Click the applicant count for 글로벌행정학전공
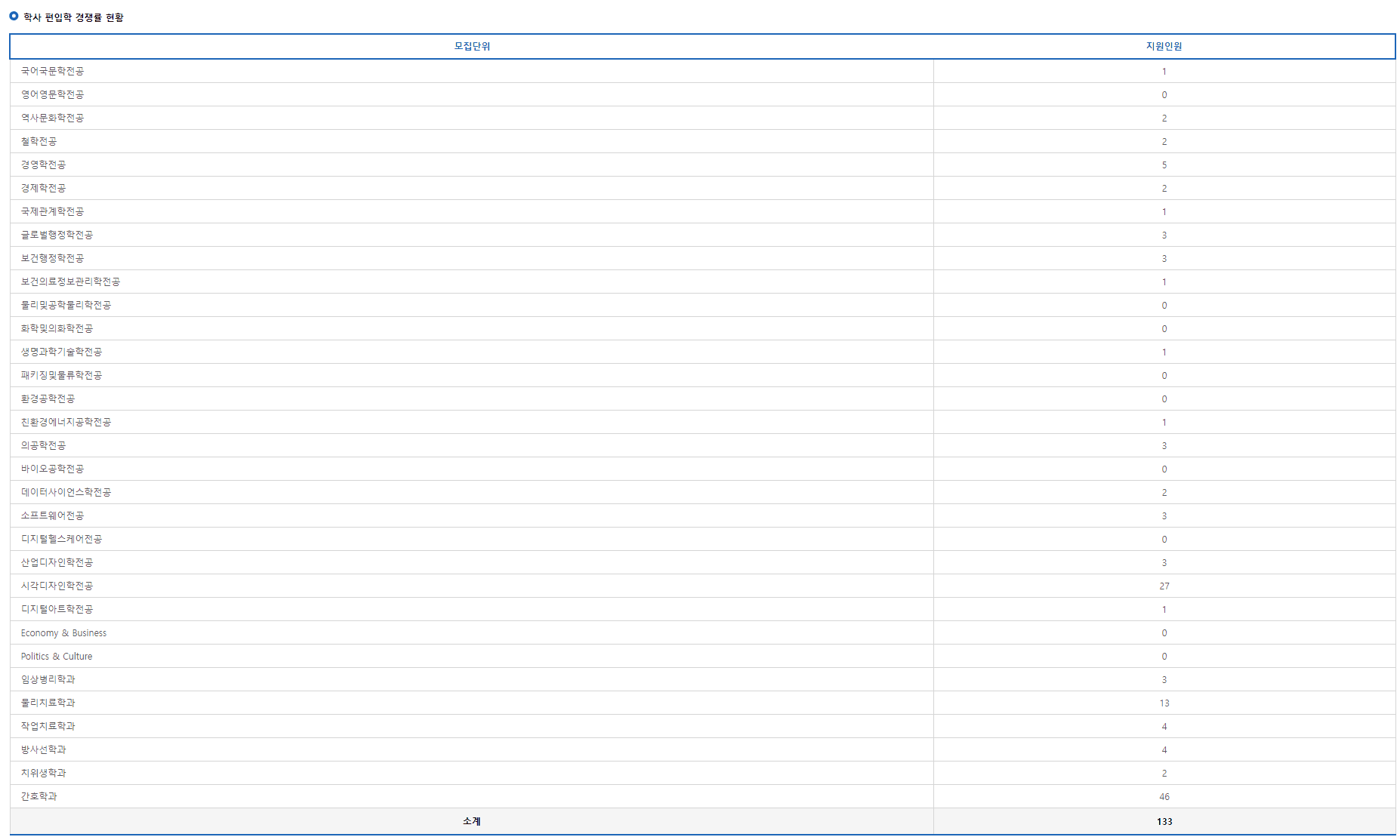The image size is (1400, 840). [1164, 235]
